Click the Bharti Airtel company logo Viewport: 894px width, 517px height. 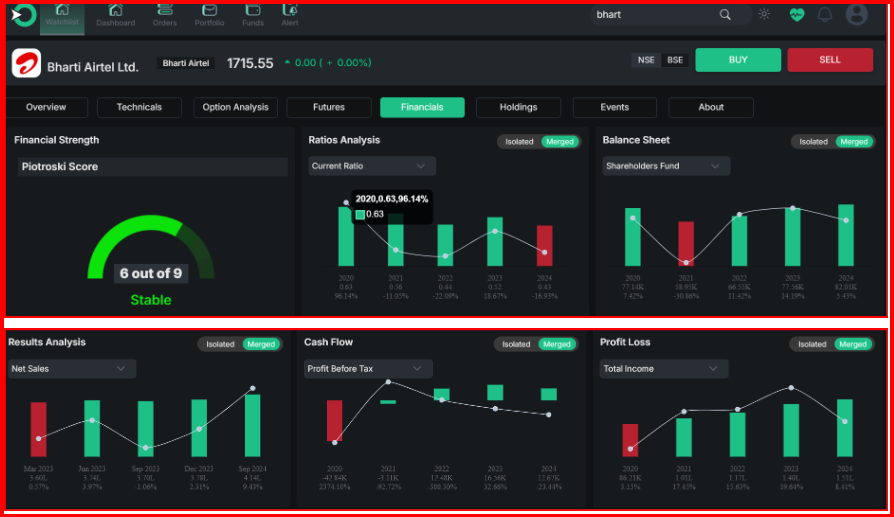[x=26, y=63]
